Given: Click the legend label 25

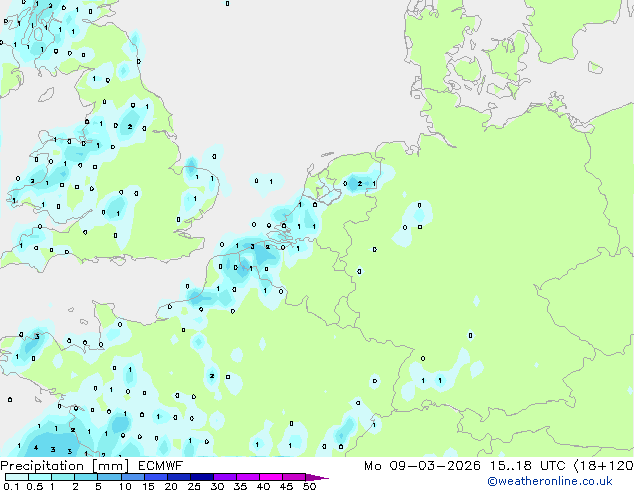Looking at the screenshot, I should [x=194, y=486].
